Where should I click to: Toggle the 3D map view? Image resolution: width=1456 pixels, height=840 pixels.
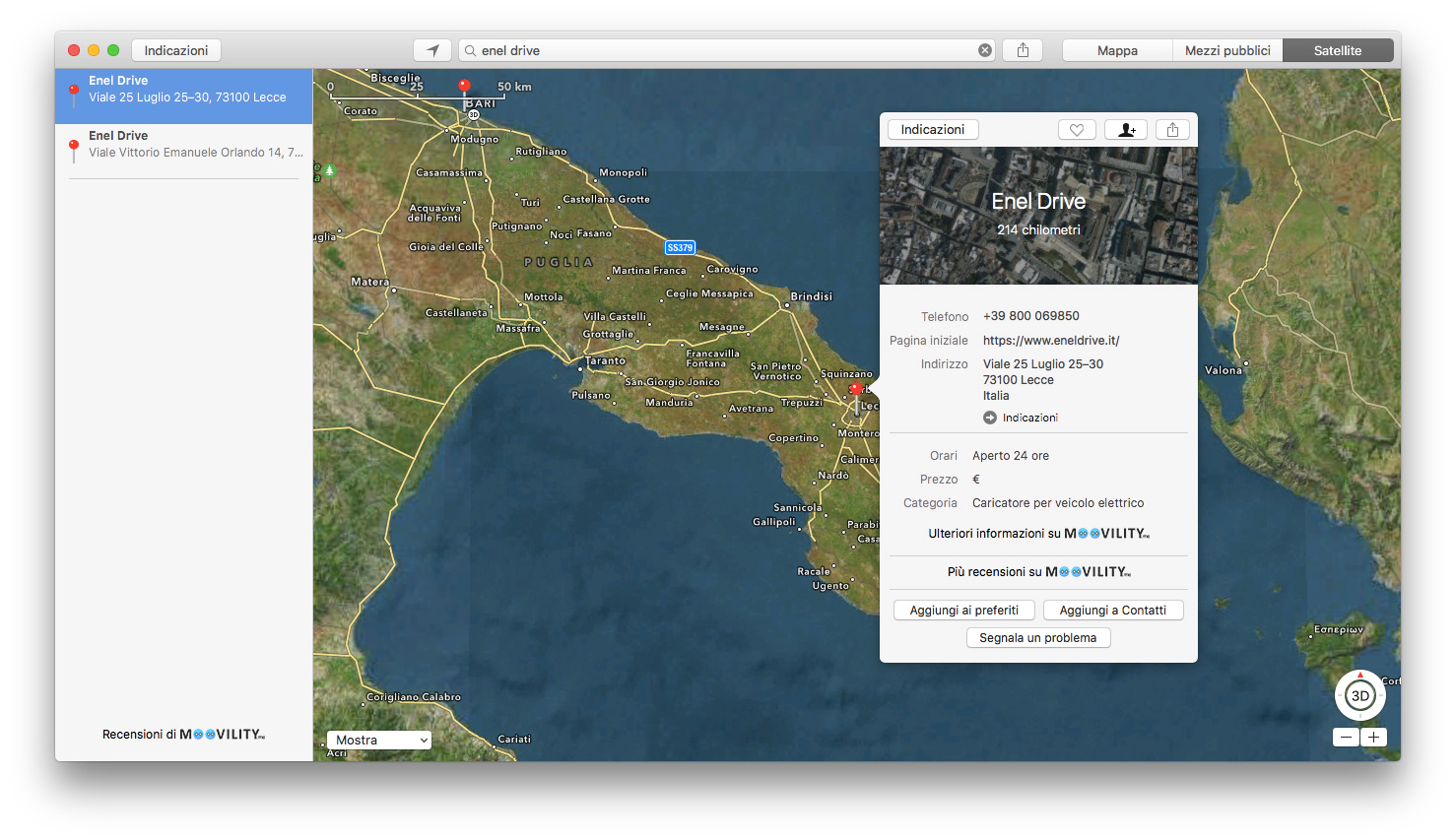1359,695
